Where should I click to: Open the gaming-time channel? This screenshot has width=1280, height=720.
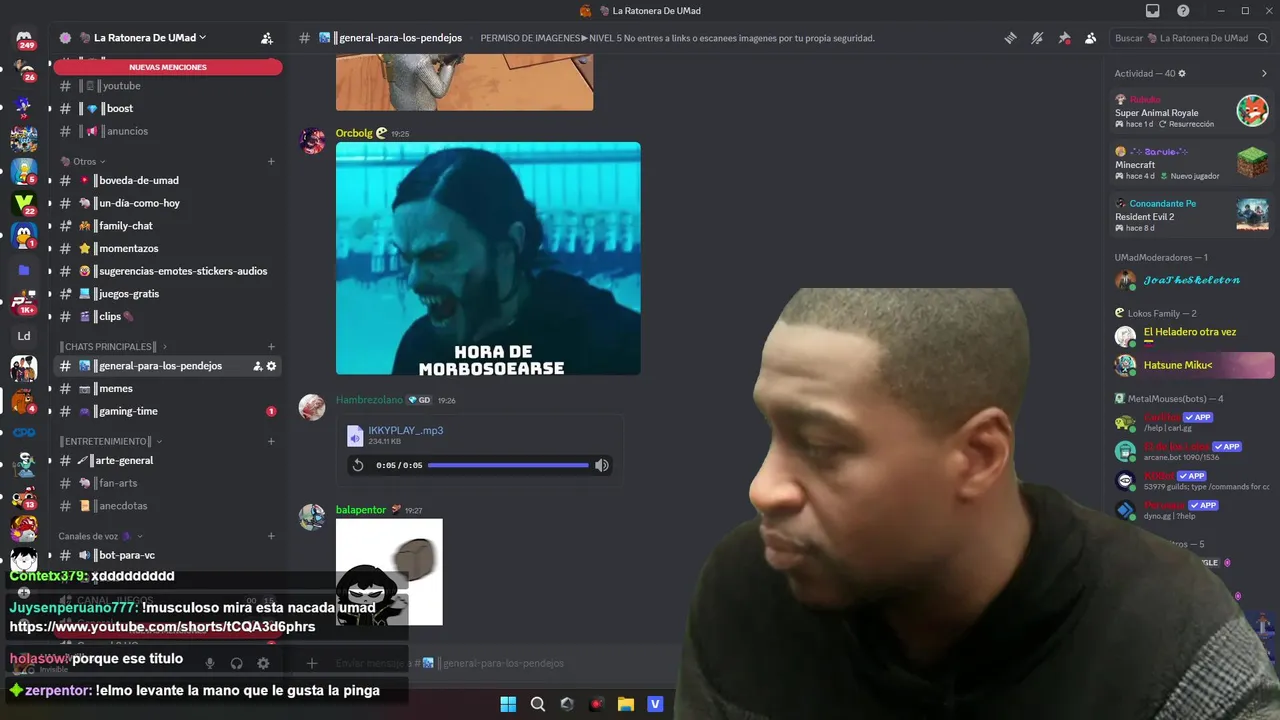point(166,411)
